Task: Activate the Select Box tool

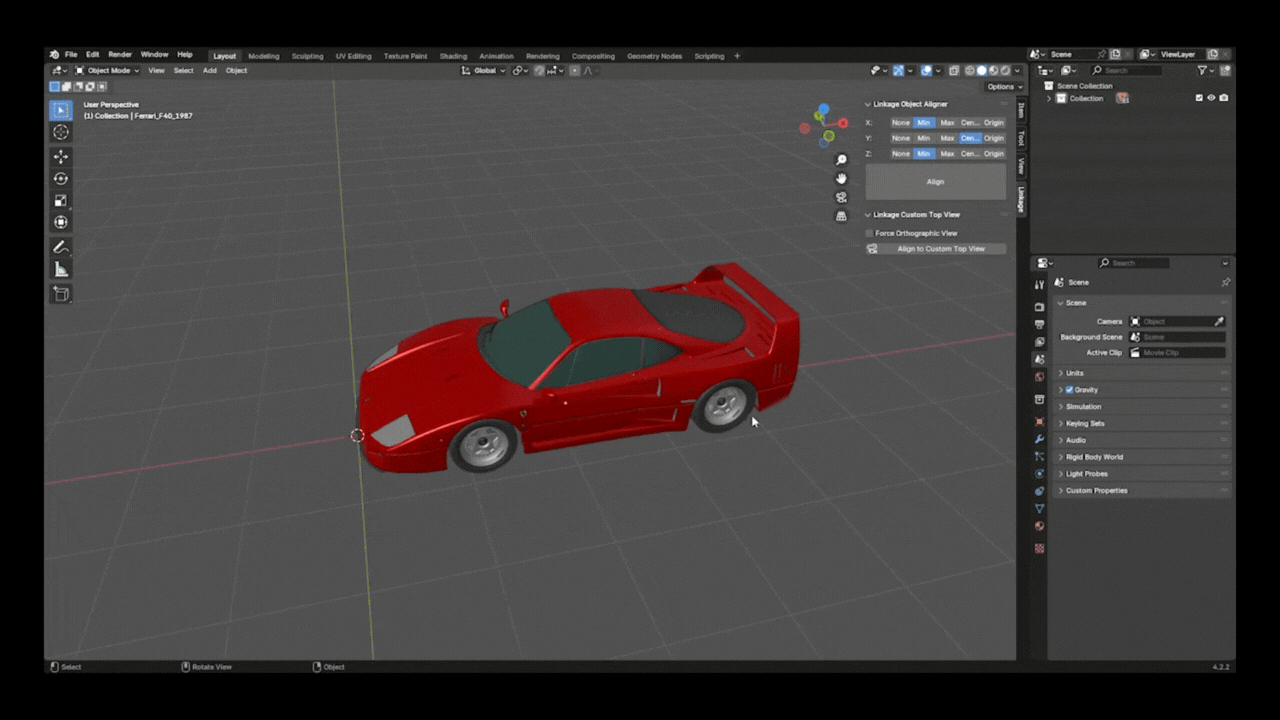Action: tap(61, 110)
